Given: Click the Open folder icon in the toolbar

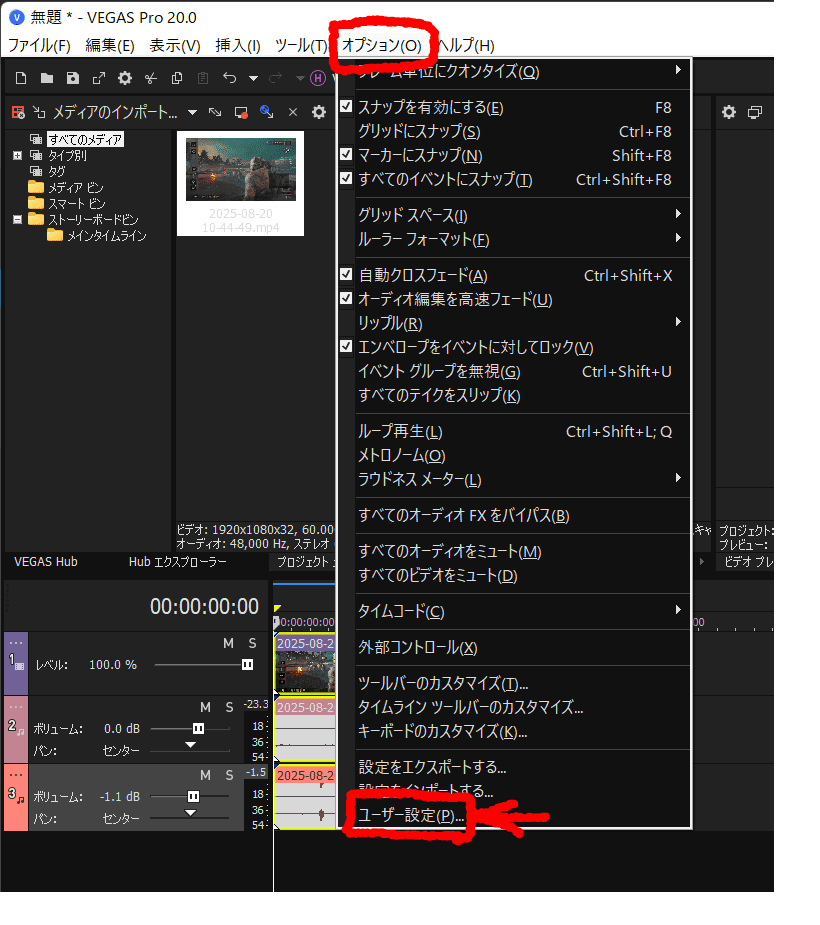Looking at the screenshot, I should [47, 78].
